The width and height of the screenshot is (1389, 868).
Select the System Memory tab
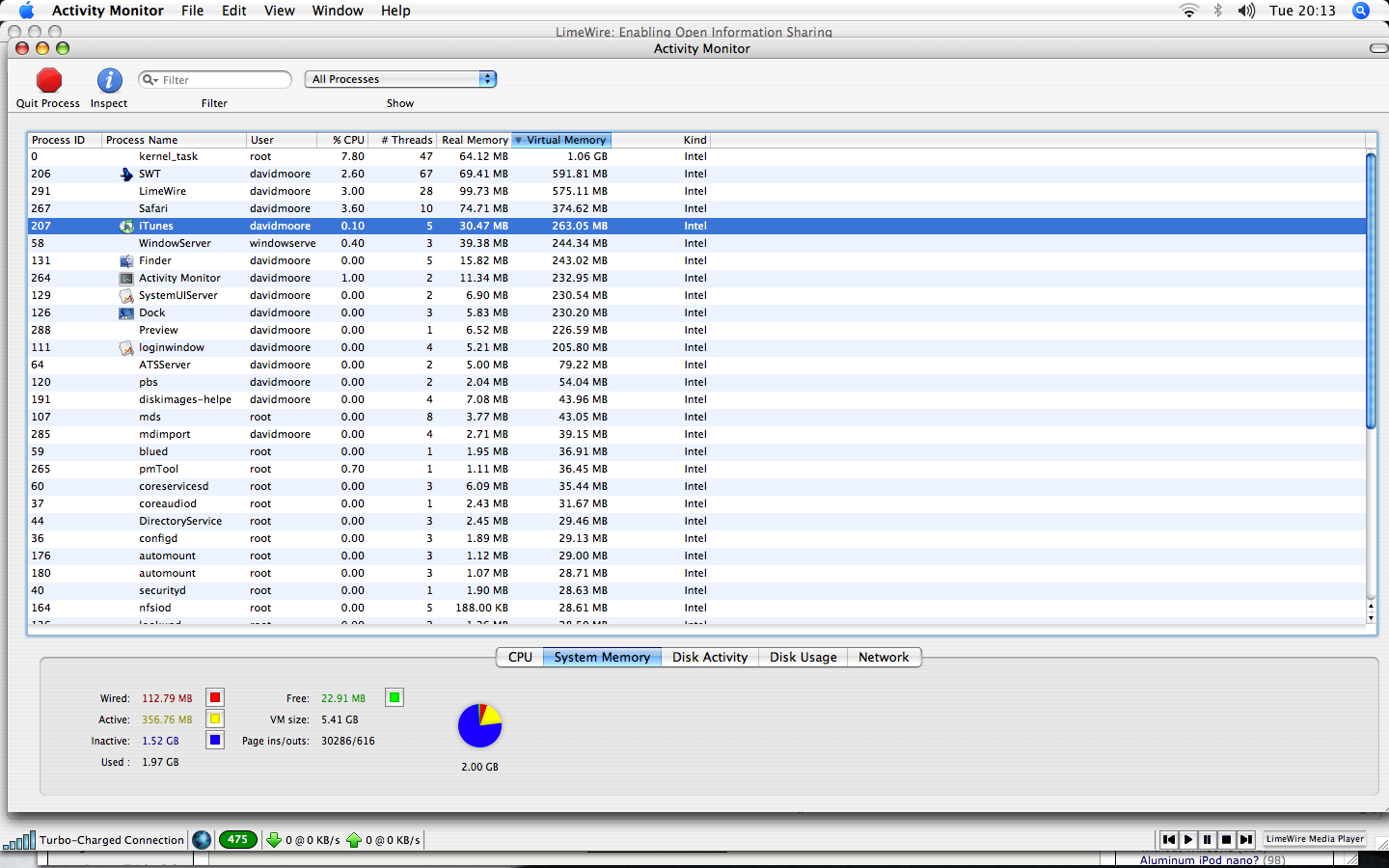[602, 658]
